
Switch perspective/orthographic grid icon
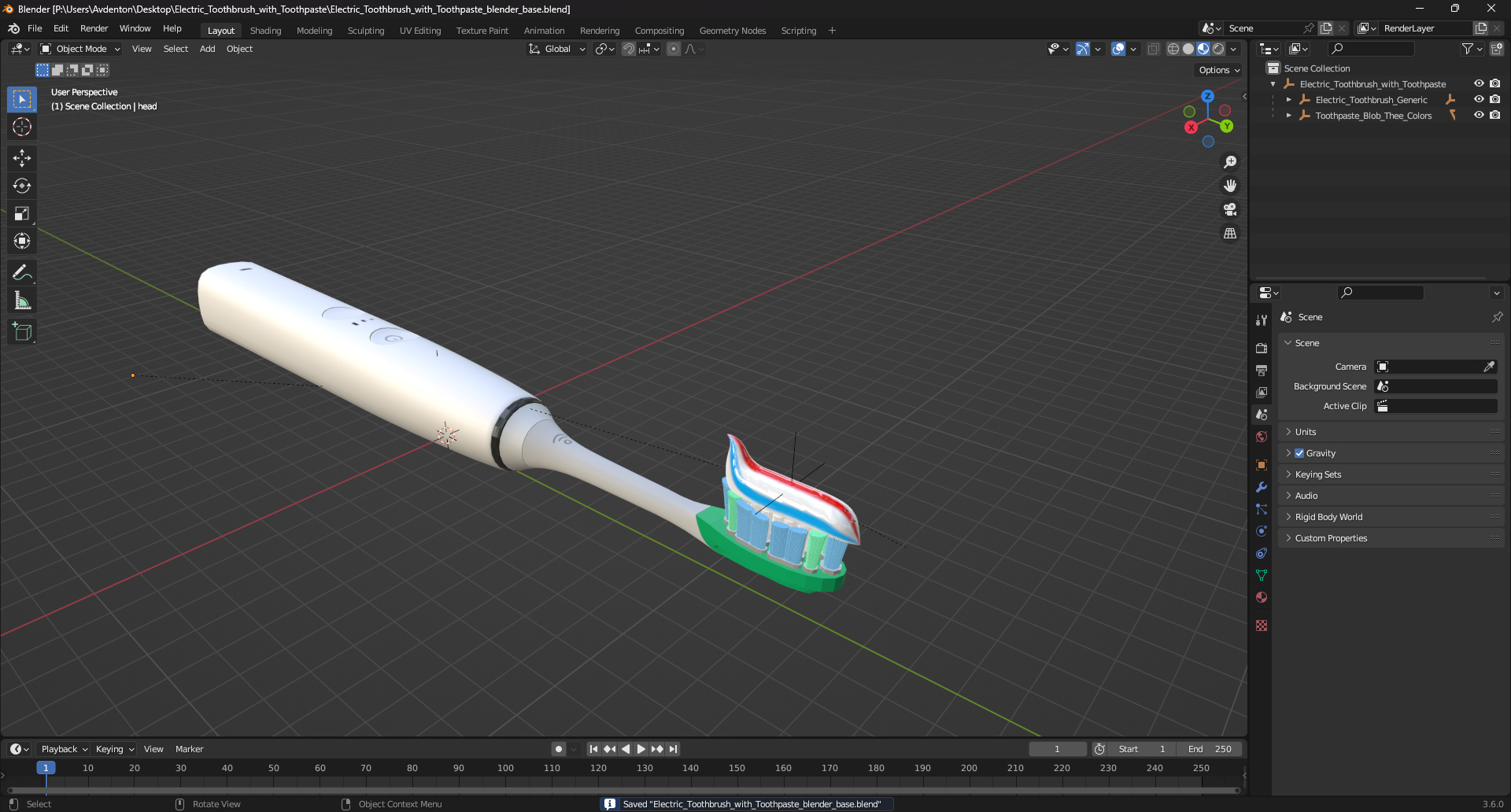(1230, 234)
